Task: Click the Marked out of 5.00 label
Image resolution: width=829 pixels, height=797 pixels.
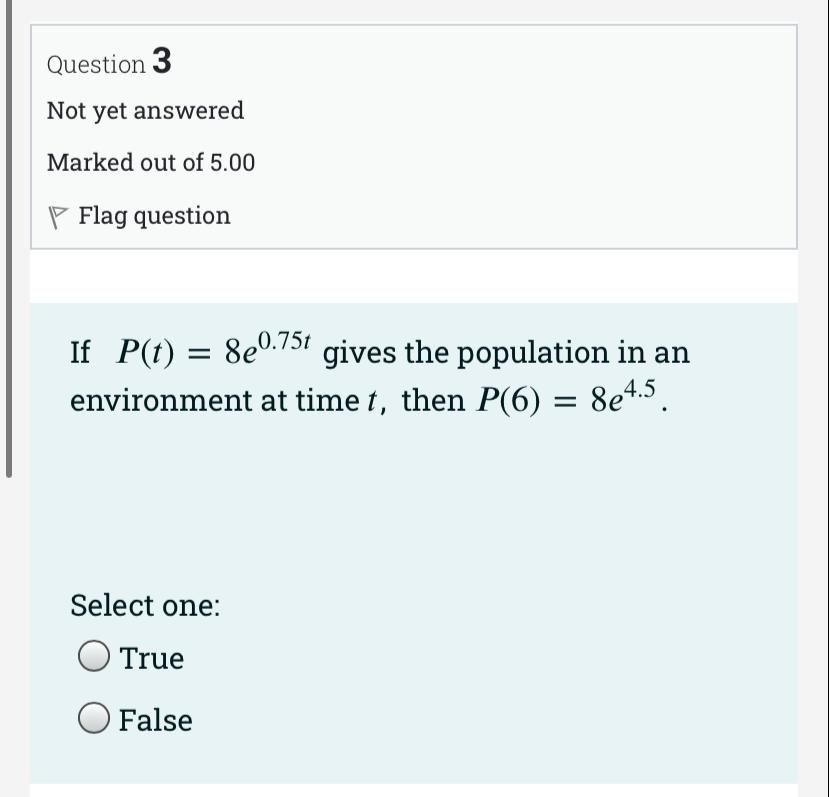Action: (151, 162)
